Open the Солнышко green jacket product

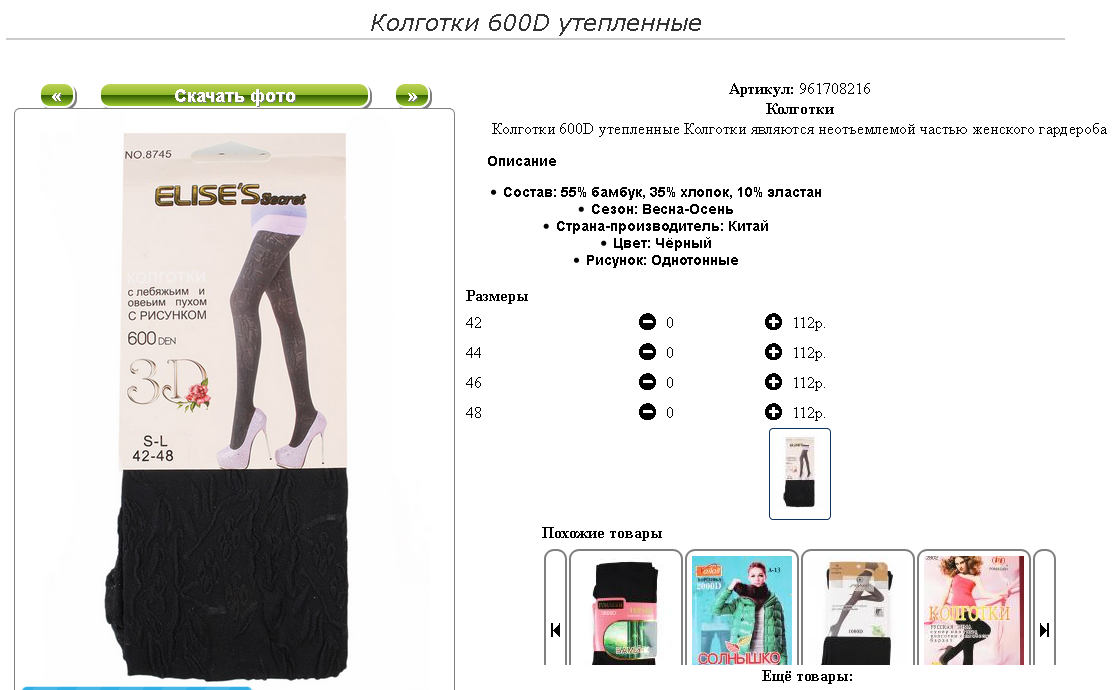(x=742, y=610)
